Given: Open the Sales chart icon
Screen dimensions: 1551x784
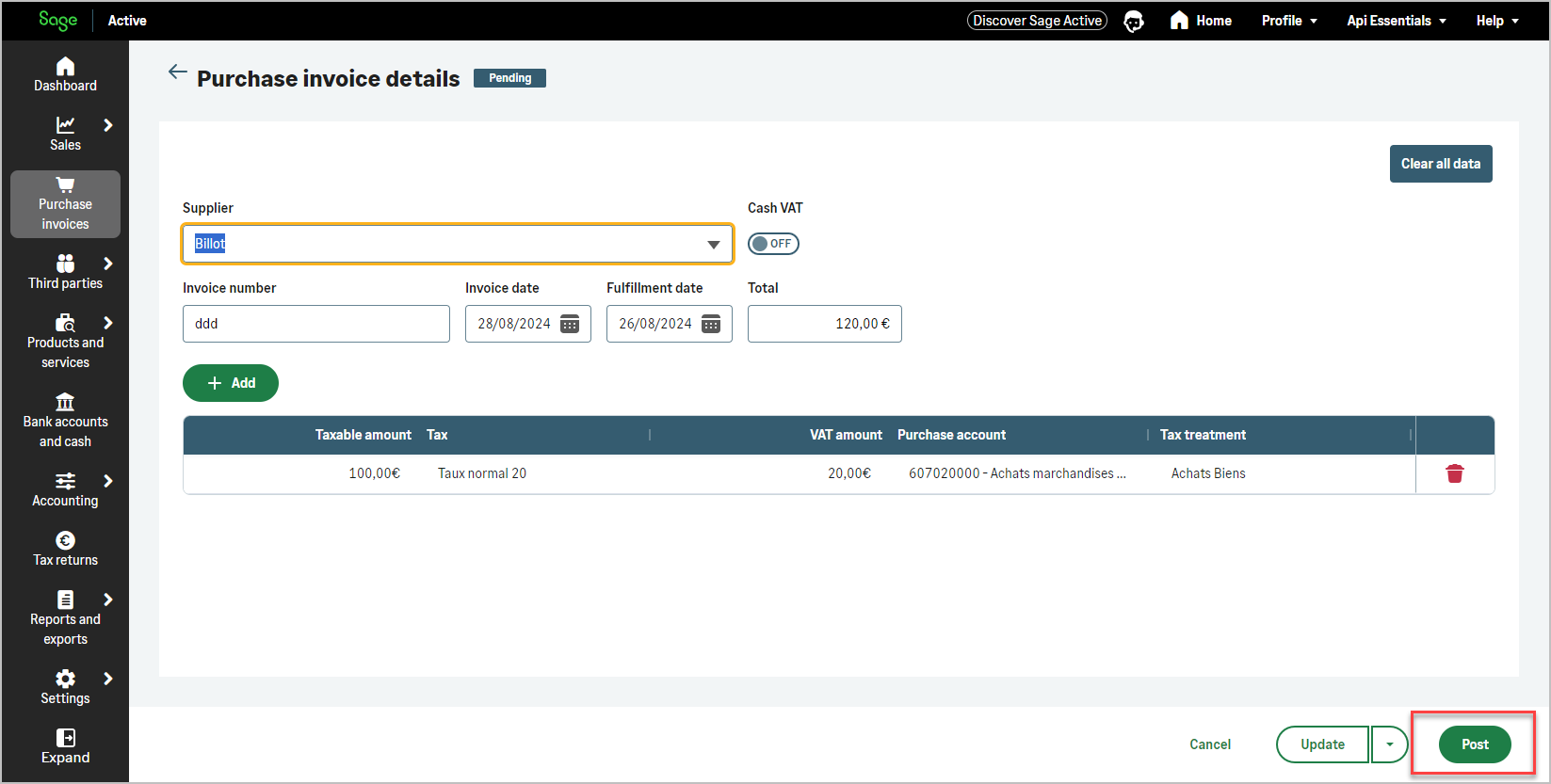Looking at the screenshot, I should 65,125.
